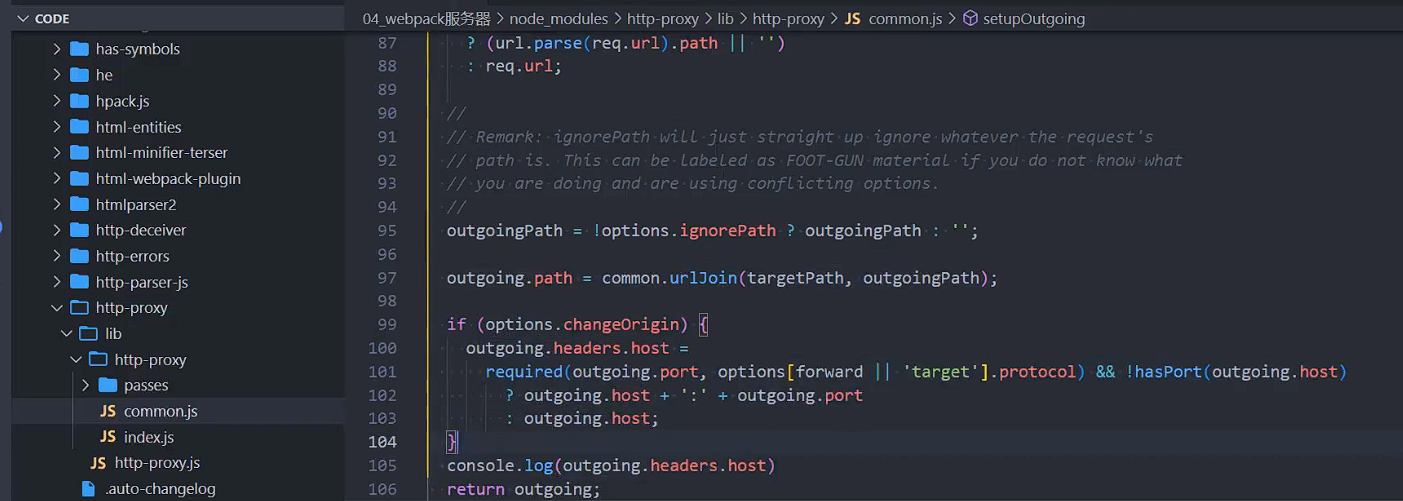
Task: Collapse the CODE explorer section chevron
Action: click(23, 18)
